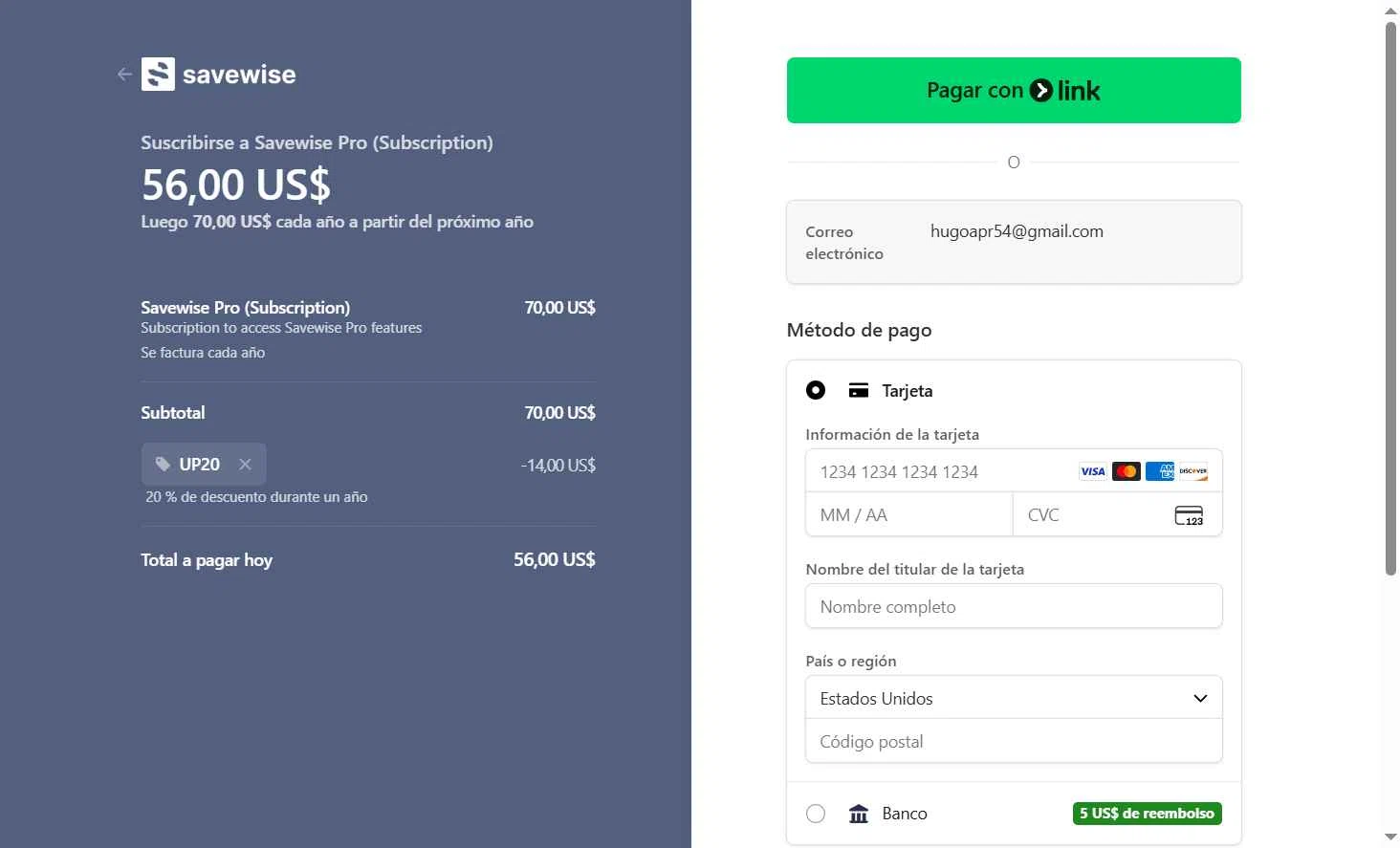This screenshot has width=1400, height=848.
Task: Click the Link logo on pay button
Action: [x=1064, y=91]
